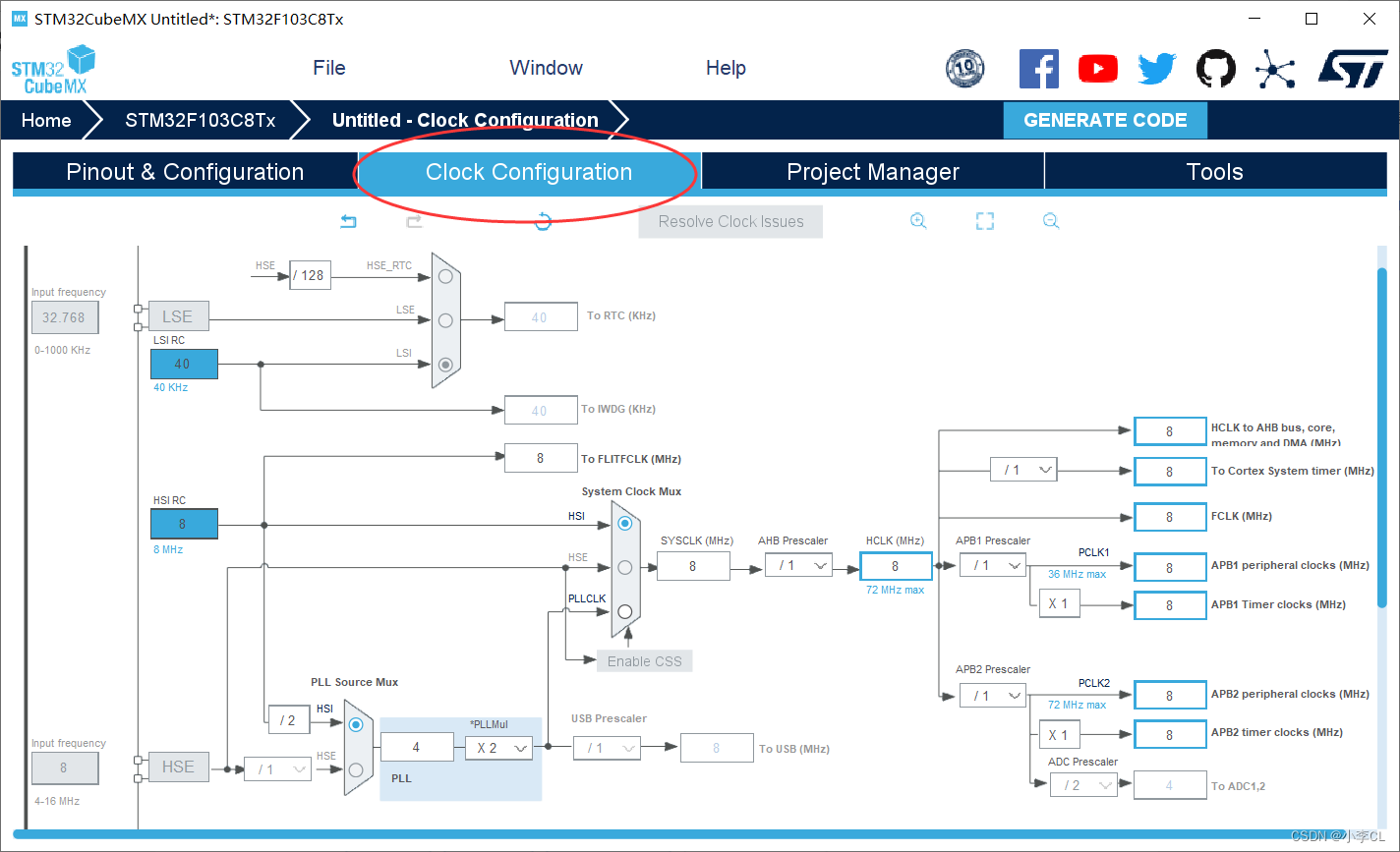Click the MX app icon in title bar
This screenshot has height=852, width=1400.
click(x=20, y=19)
